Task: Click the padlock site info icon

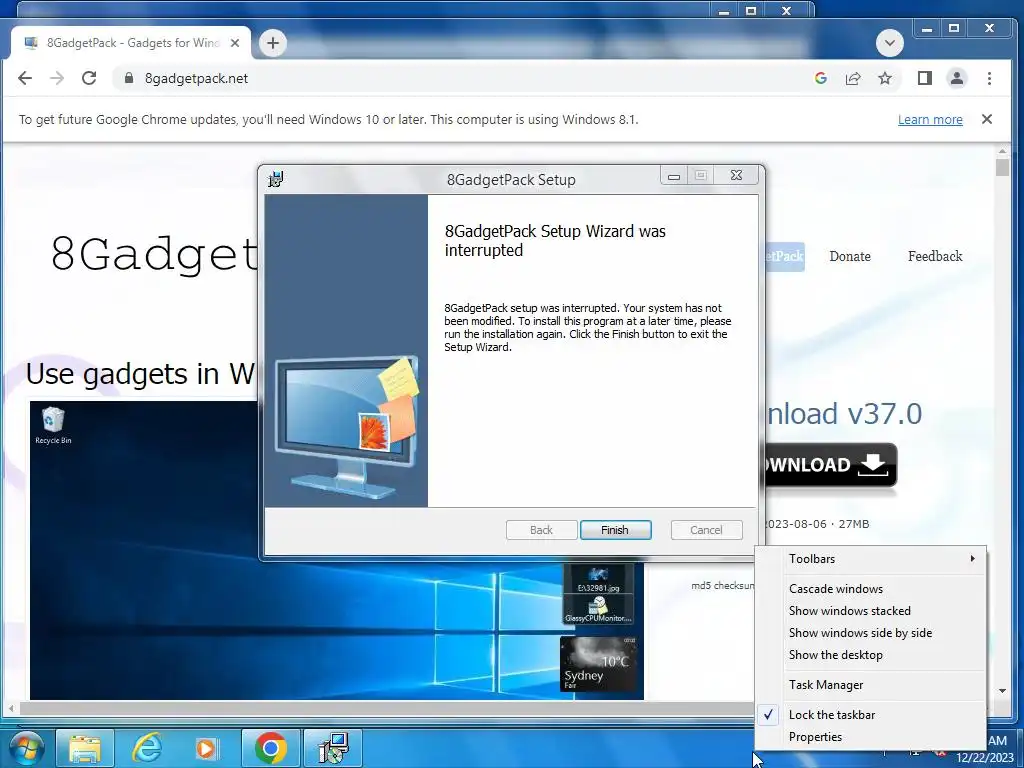Action: tap(129, 78)
